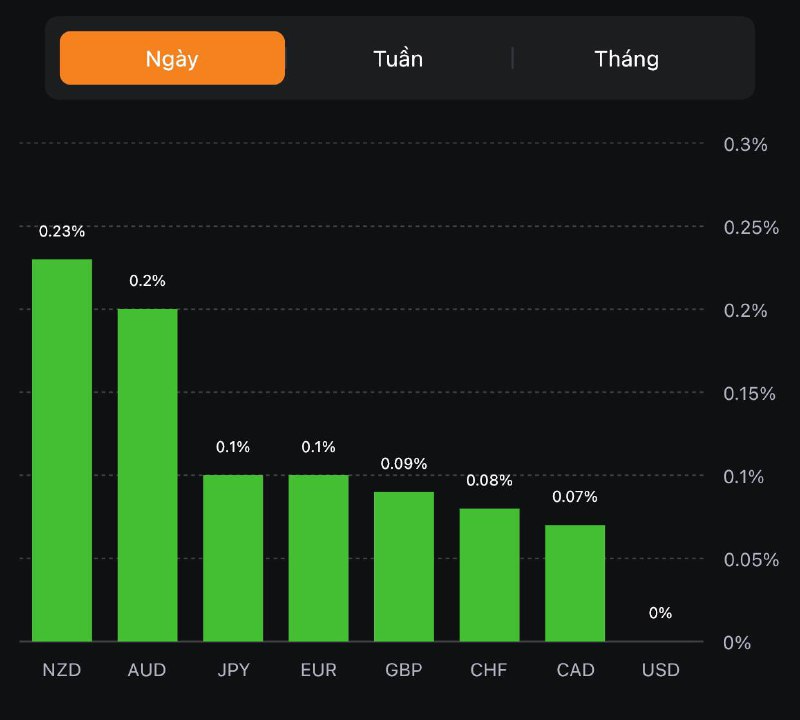Click the GBP axis label
Viewport: 800px width, 720px height.
404,669
